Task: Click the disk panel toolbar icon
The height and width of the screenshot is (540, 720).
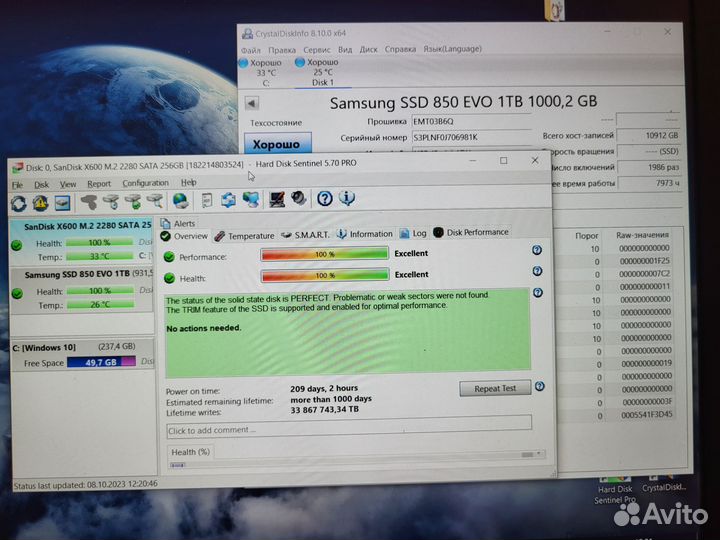Action: [x=62, y=202]
